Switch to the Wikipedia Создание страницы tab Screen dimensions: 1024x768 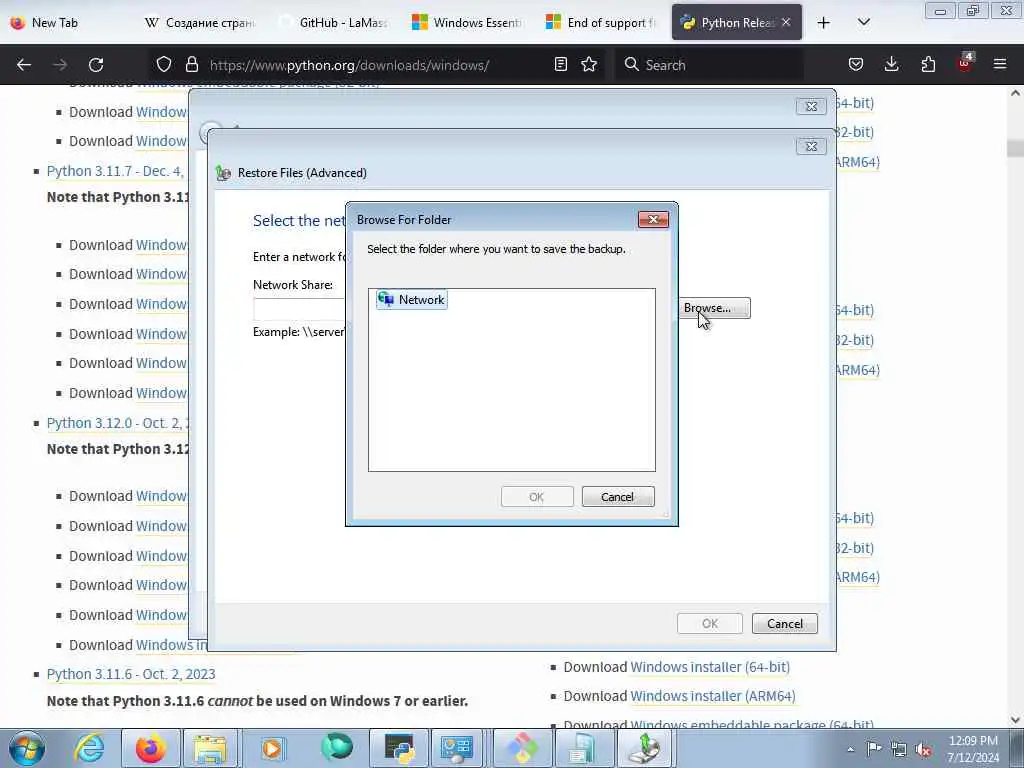coord(199,23)
